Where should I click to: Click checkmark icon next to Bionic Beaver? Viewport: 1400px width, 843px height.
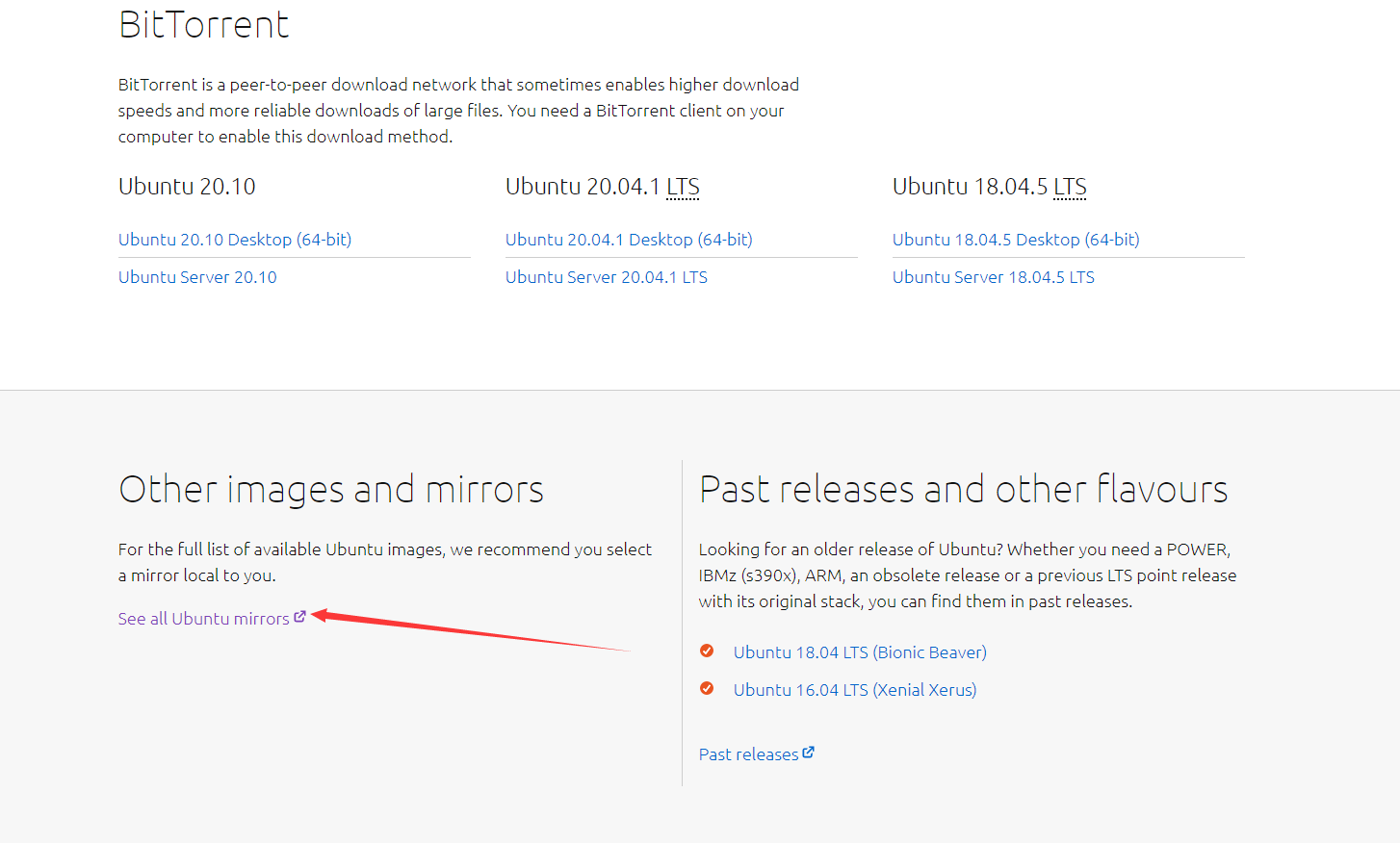[x=707, y=651]
